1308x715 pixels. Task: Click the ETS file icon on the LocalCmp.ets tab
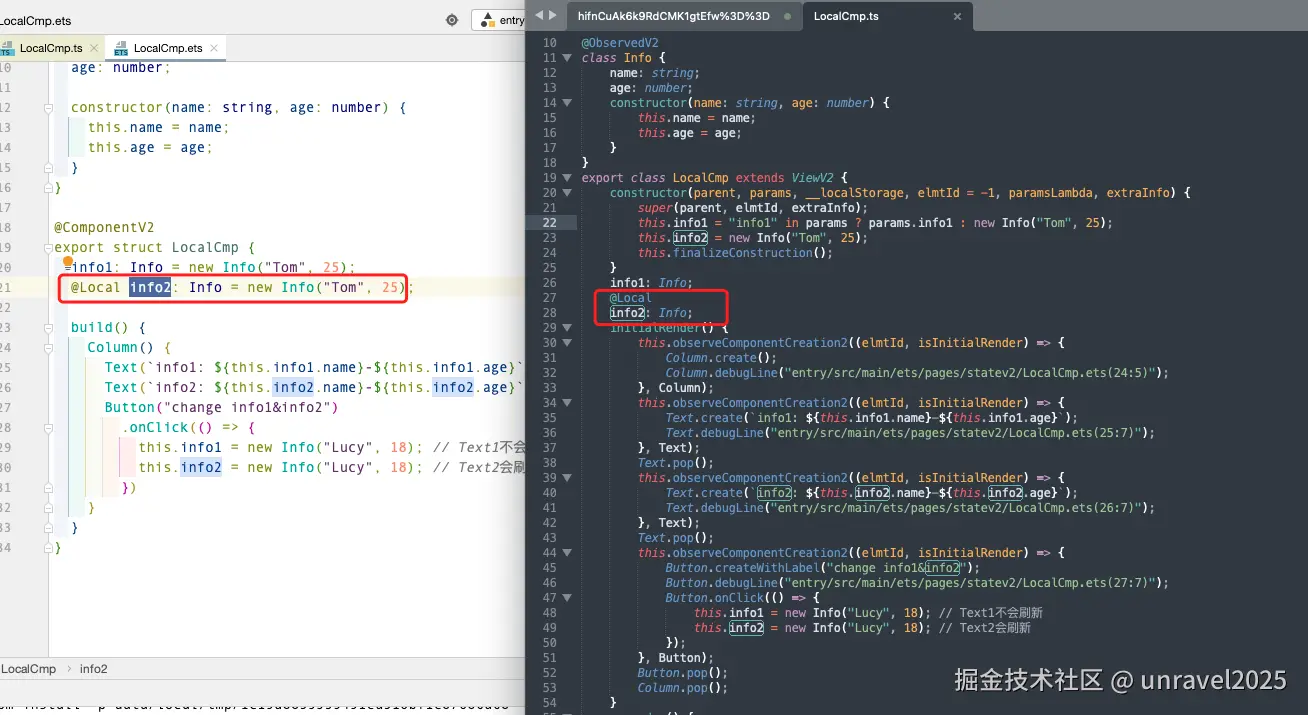click(122, 48)
